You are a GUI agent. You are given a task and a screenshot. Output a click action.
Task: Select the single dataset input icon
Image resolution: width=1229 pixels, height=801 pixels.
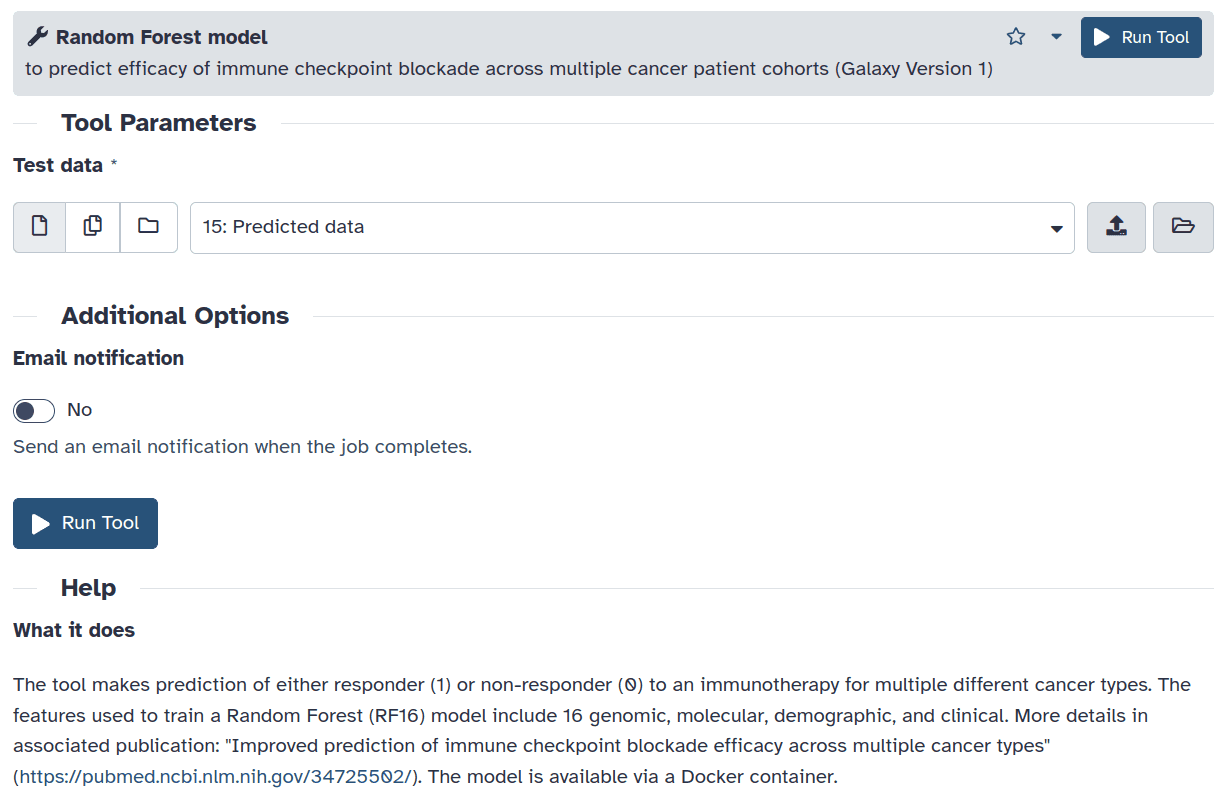click(40, 227)
